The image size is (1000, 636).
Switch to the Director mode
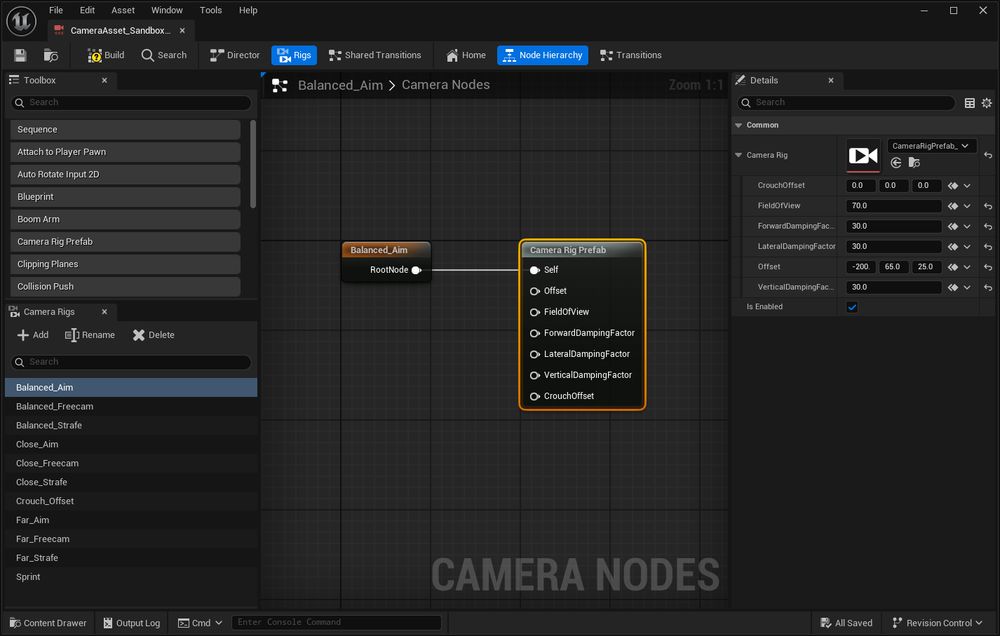[235, 55]
